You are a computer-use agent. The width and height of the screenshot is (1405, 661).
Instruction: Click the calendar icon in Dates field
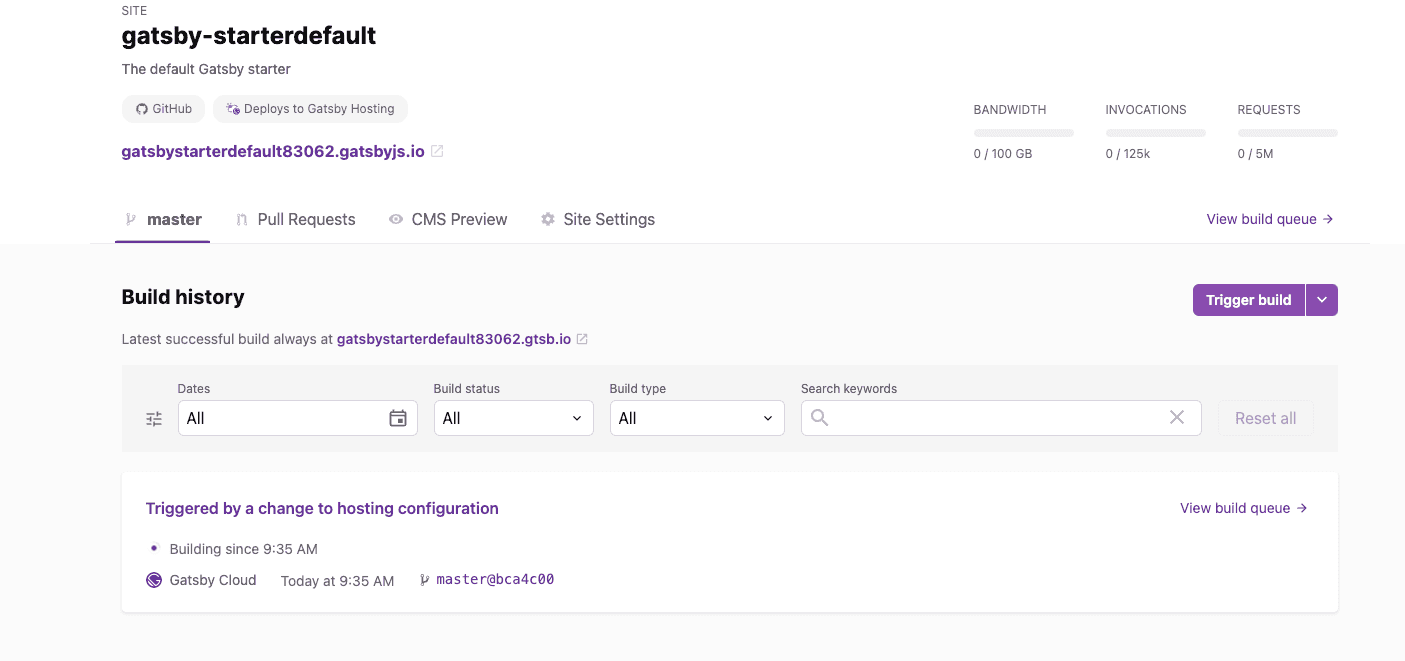pyautogui.click(x=398, y=418)
